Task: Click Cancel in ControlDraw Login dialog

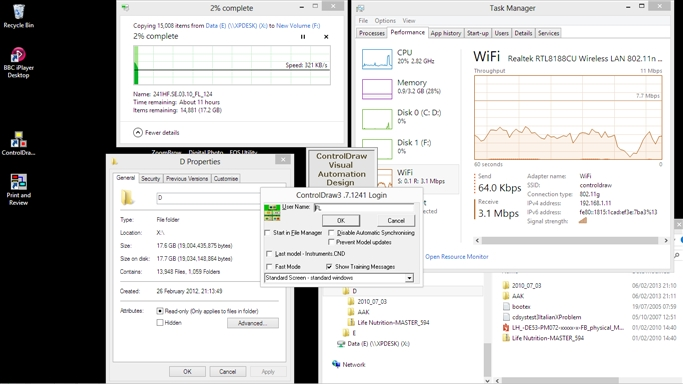Action: coord(396,220)
